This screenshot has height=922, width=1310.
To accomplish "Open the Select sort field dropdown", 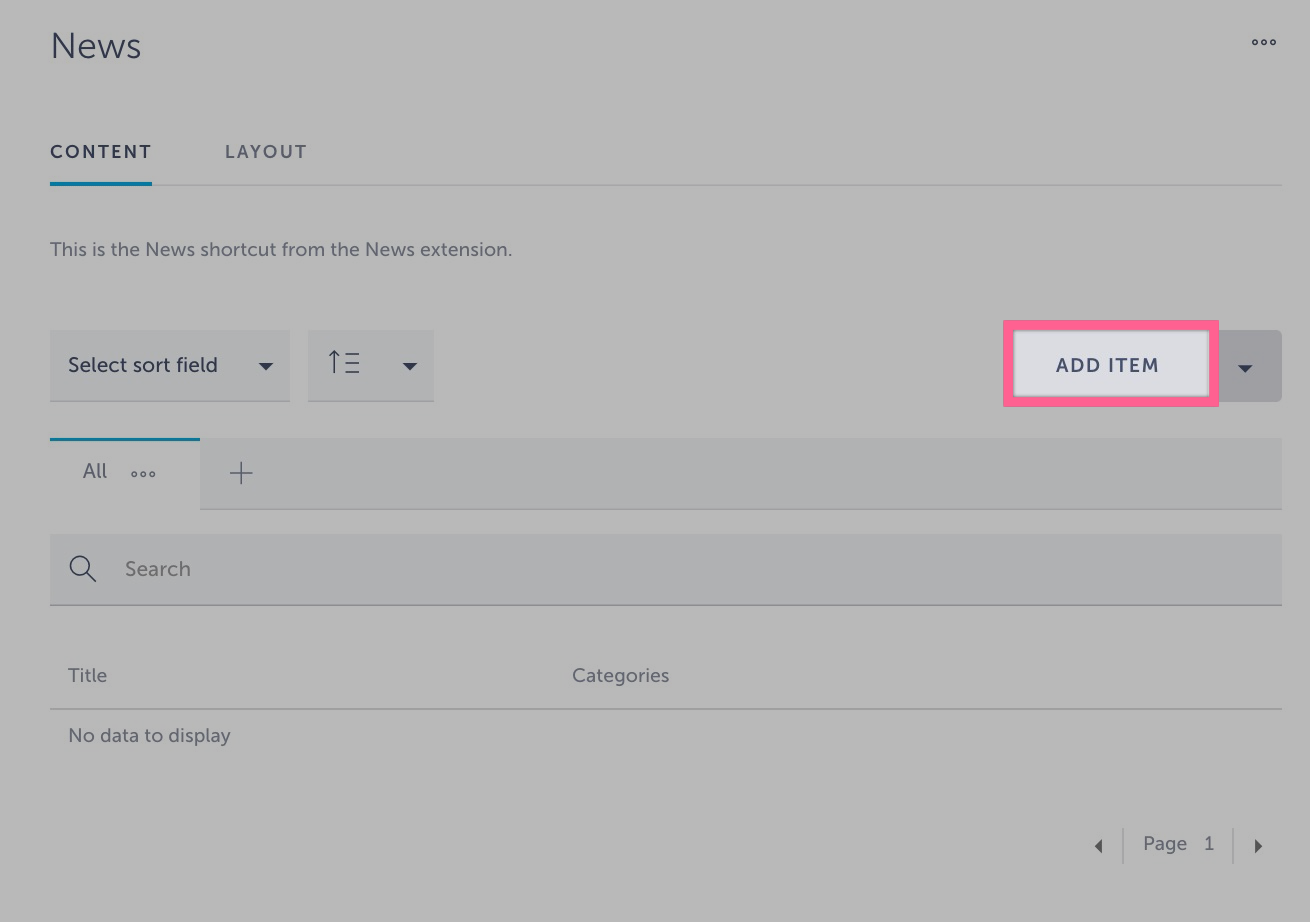I will (169, 365).
